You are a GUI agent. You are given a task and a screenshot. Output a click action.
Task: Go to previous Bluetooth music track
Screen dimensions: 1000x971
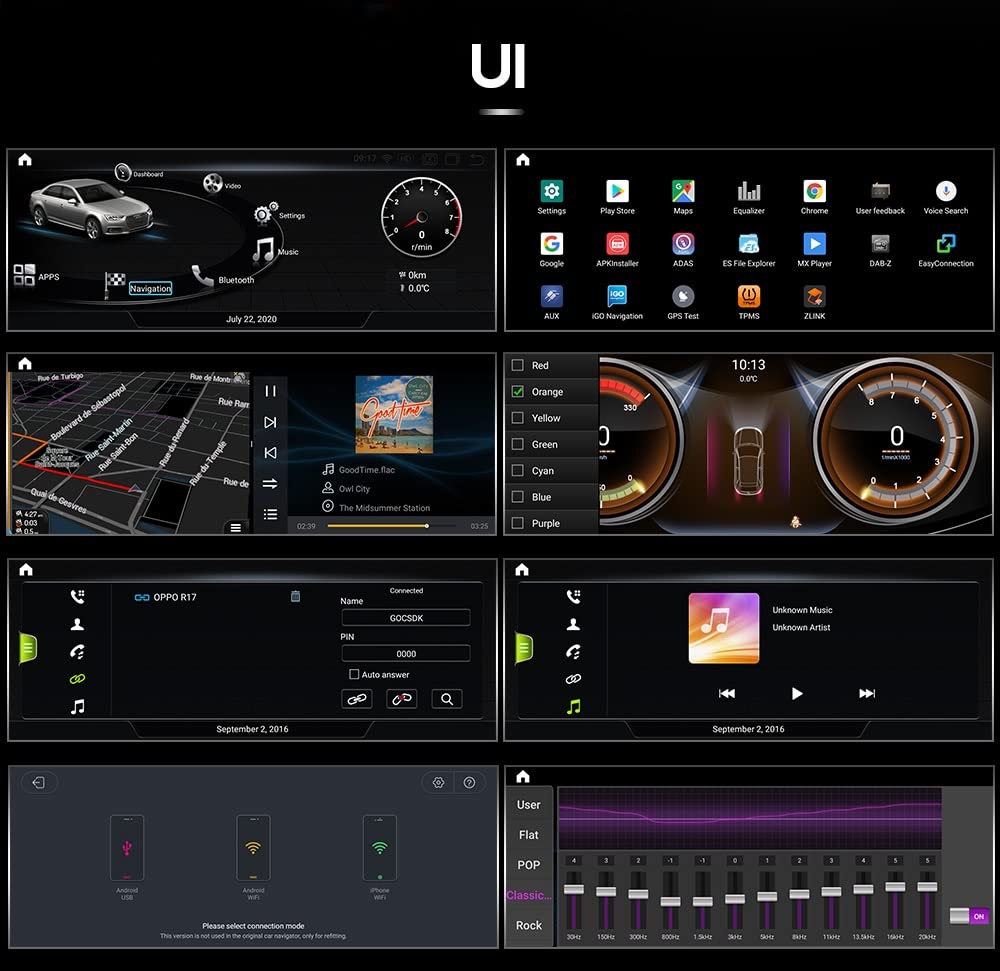[x=726, y=693]
